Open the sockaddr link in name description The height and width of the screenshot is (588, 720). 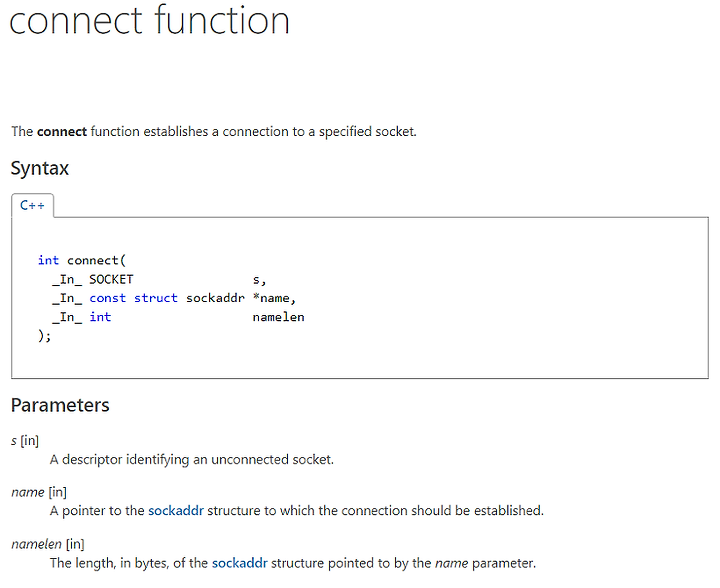[x=176, y=510]
